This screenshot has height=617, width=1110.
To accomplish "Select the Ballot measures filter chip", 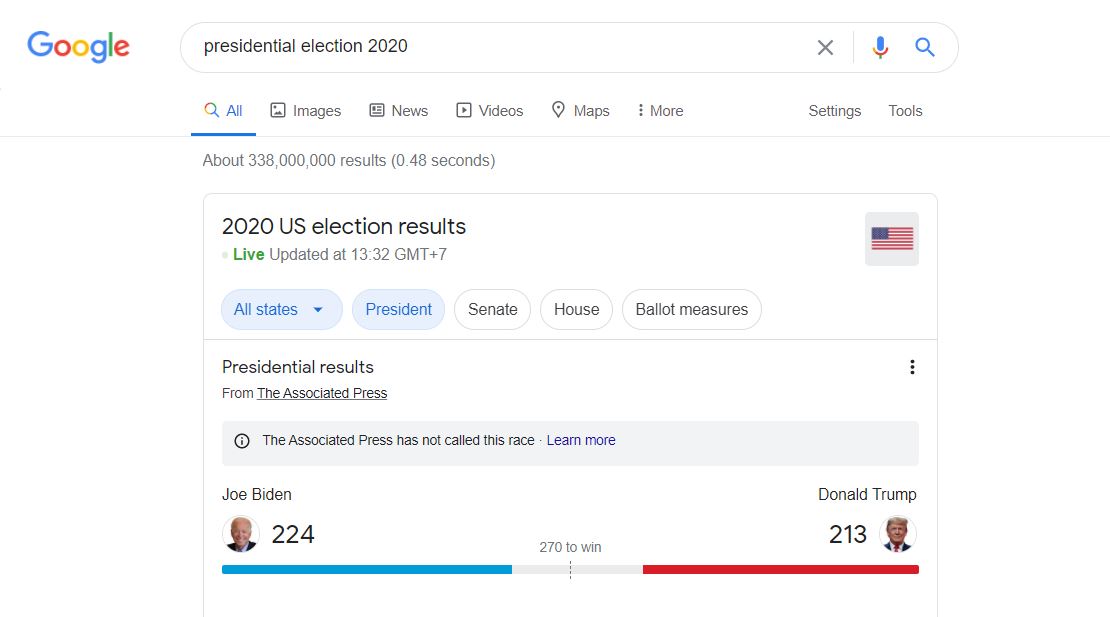I will pos(692,309).
